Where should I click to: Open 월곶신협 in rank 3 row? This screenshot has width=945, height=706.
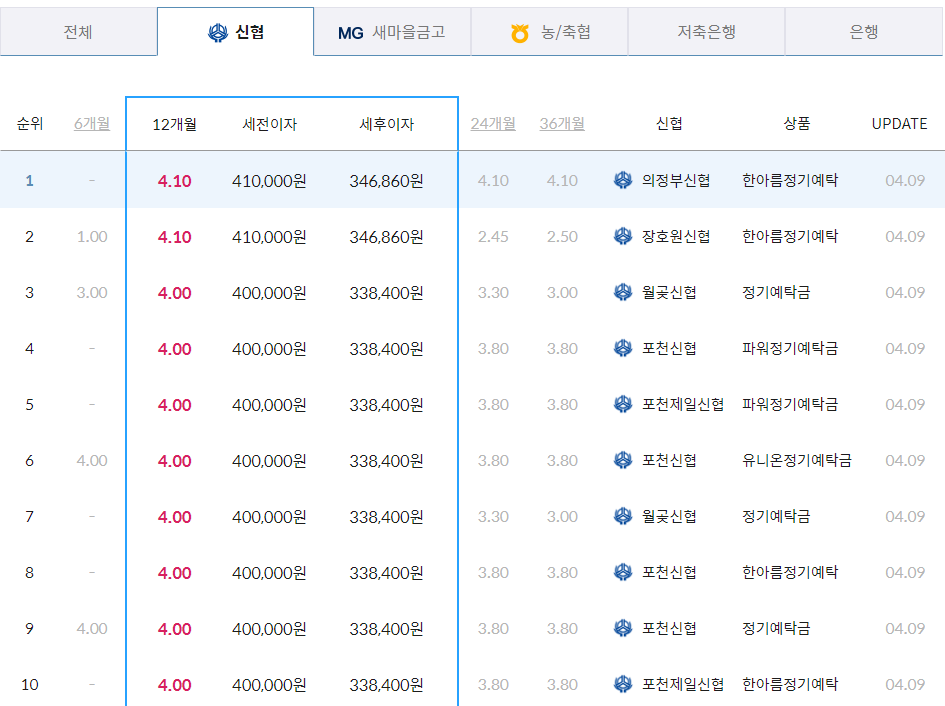pos(669,292)
